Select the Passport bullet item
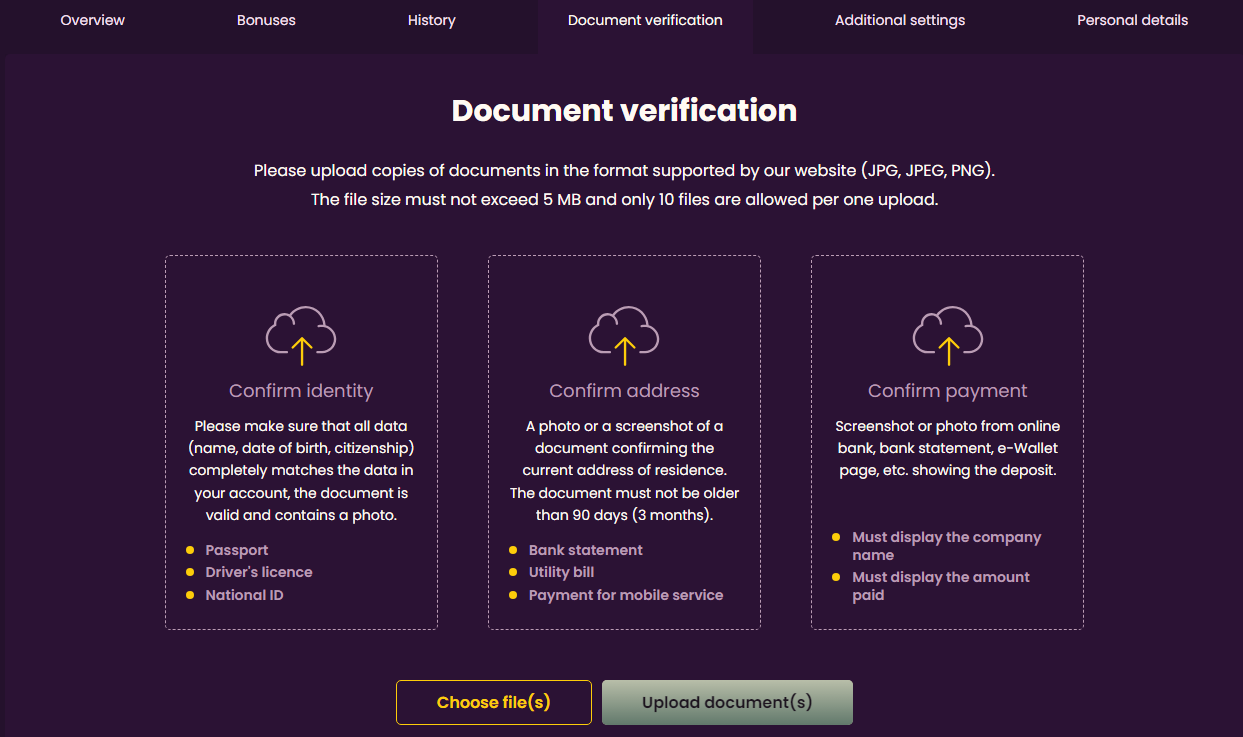Viewport: 1243px width, 737px height. pyautogui.click(x=236, y=549)
